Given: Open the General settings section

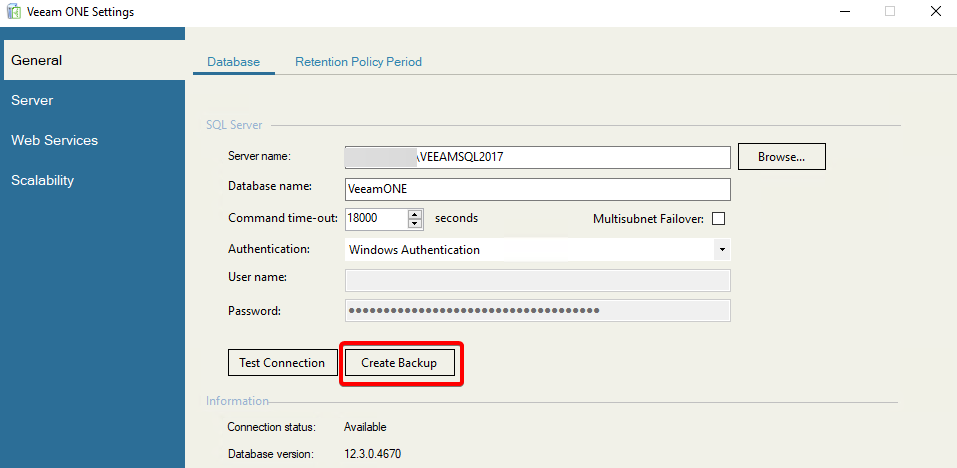Looking at the screenshot, I should click(x=37, y=60).
